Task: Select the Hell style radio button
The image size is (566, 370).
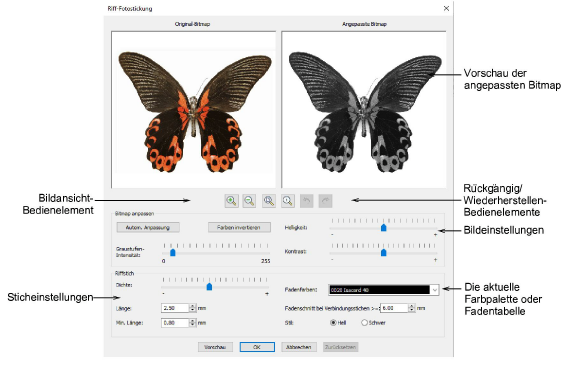Action: (x=333, y=323)
